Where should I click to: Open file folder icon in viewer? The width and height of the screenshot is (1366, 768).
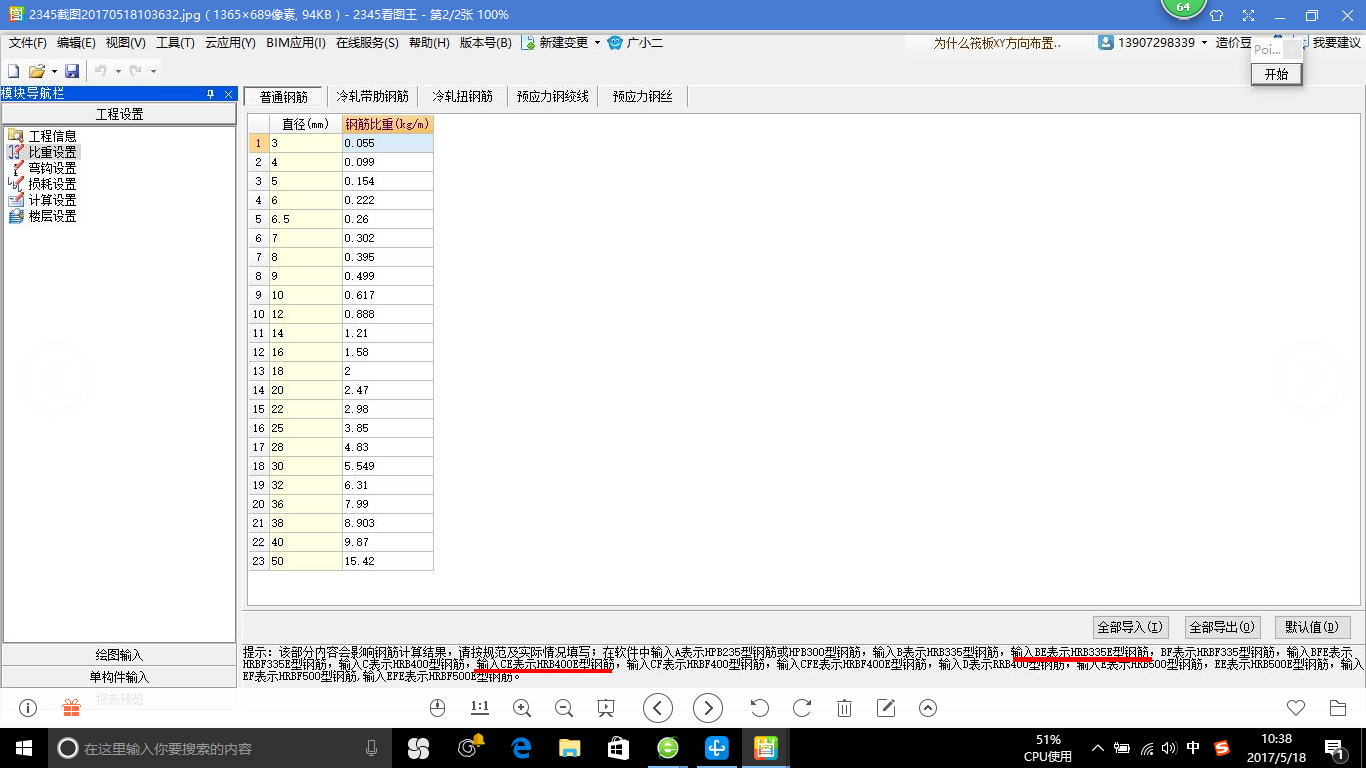point(1338,708)
